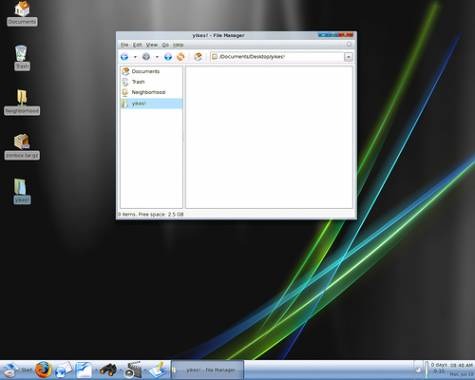The image size is (475, 380).
Task: Open the View menu
Action: click(151, 45)
